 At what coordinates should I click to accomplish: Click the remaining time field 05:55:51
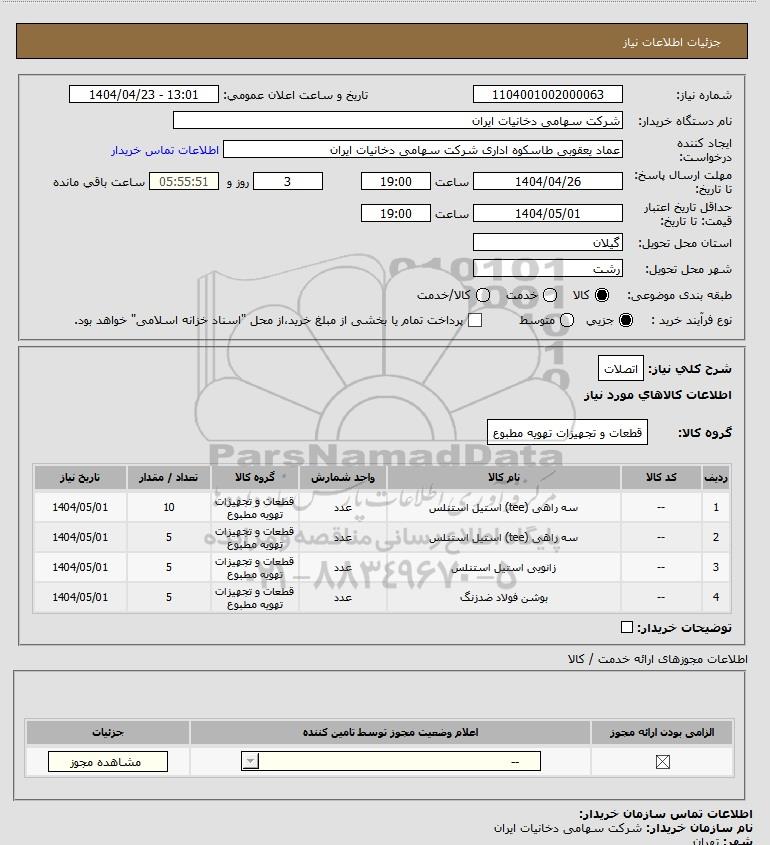click(x=184, y=182)
